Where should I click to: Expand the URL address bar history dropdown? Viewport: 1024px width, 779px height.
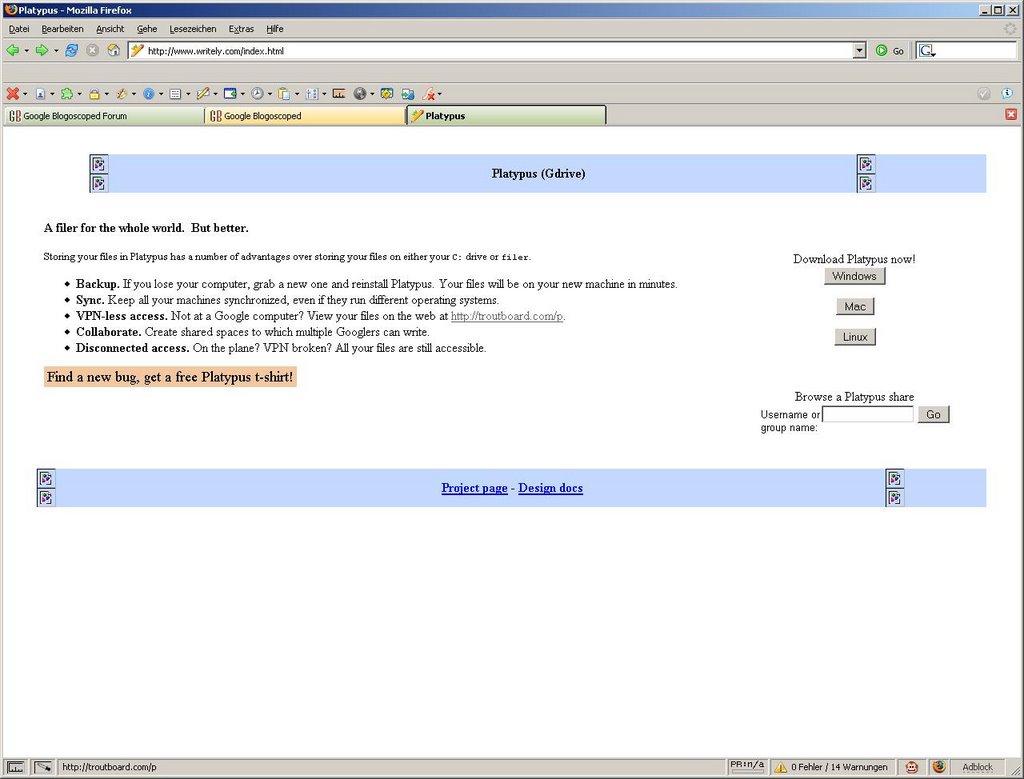pyautogui.click(x=859, y=50)
